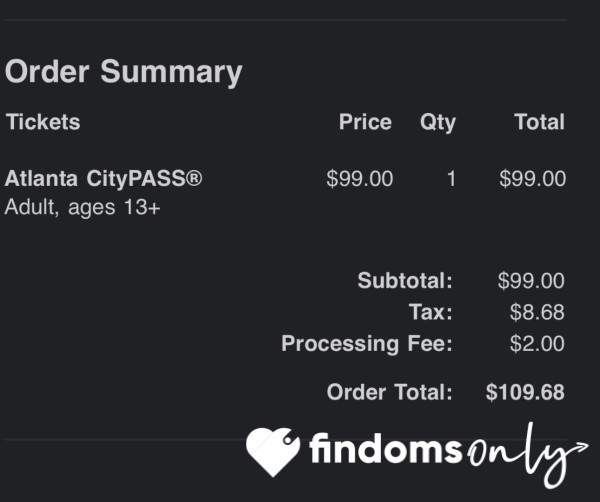Click the Processing Fee label
This screenshot has width=600, height=502.
[x=367, y=343]
